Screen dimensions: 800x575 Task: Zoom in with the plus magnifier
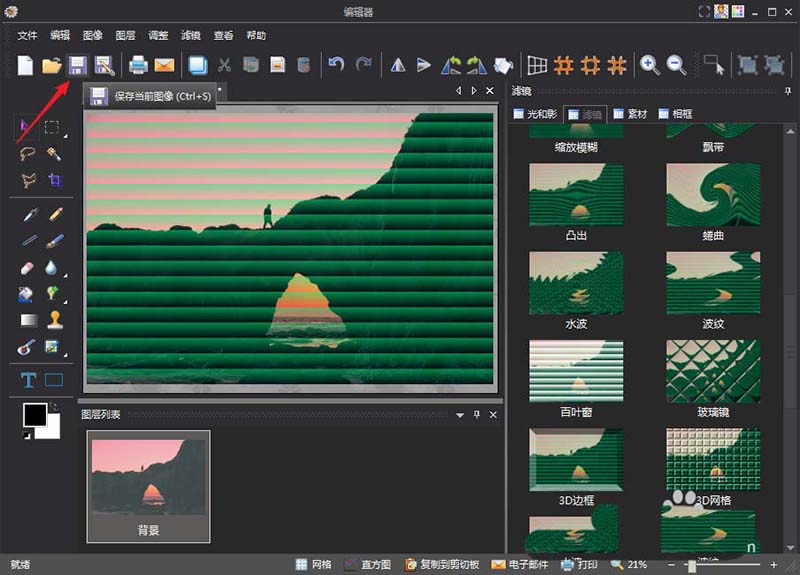tap(649, 65)
